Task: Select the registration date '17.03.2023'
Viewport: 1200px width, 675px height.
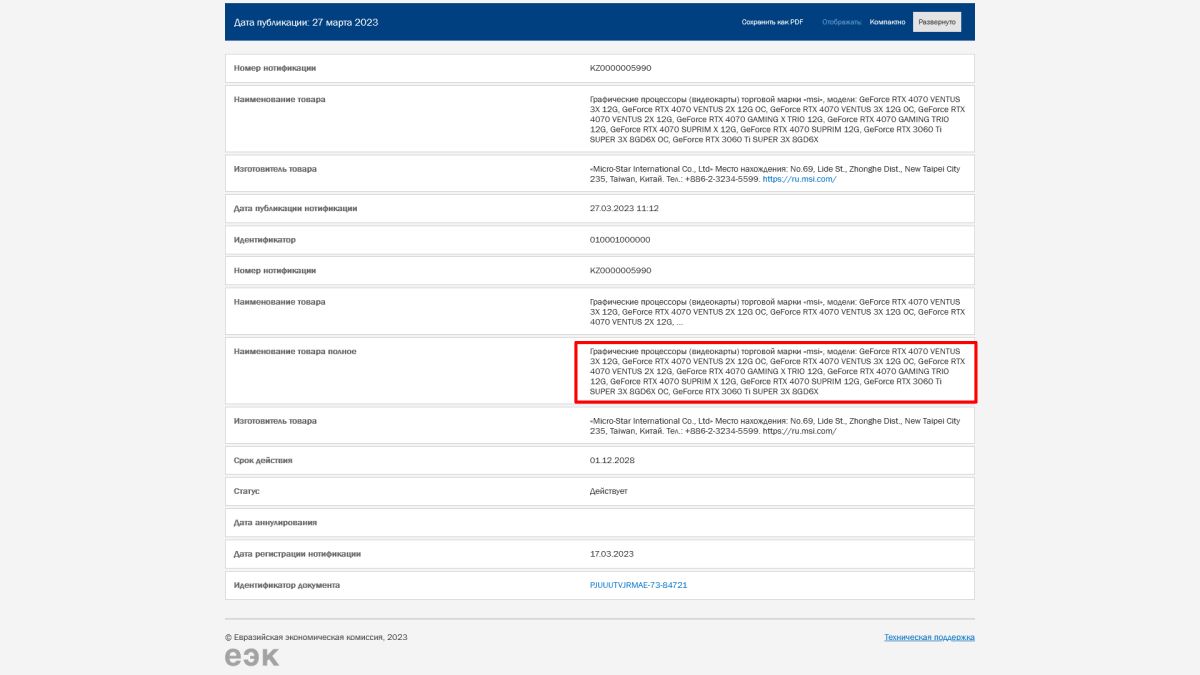Action: (x=612, y=554)
